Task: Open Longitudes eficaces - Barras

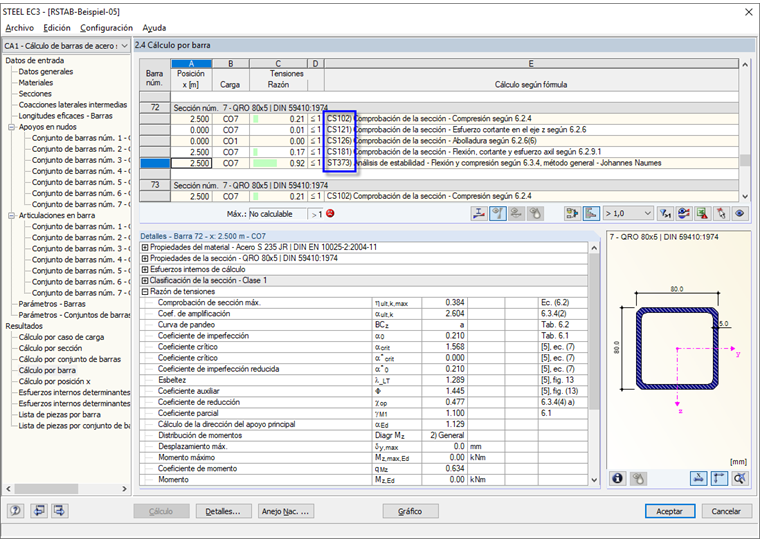Action: (x=65, y=116)
